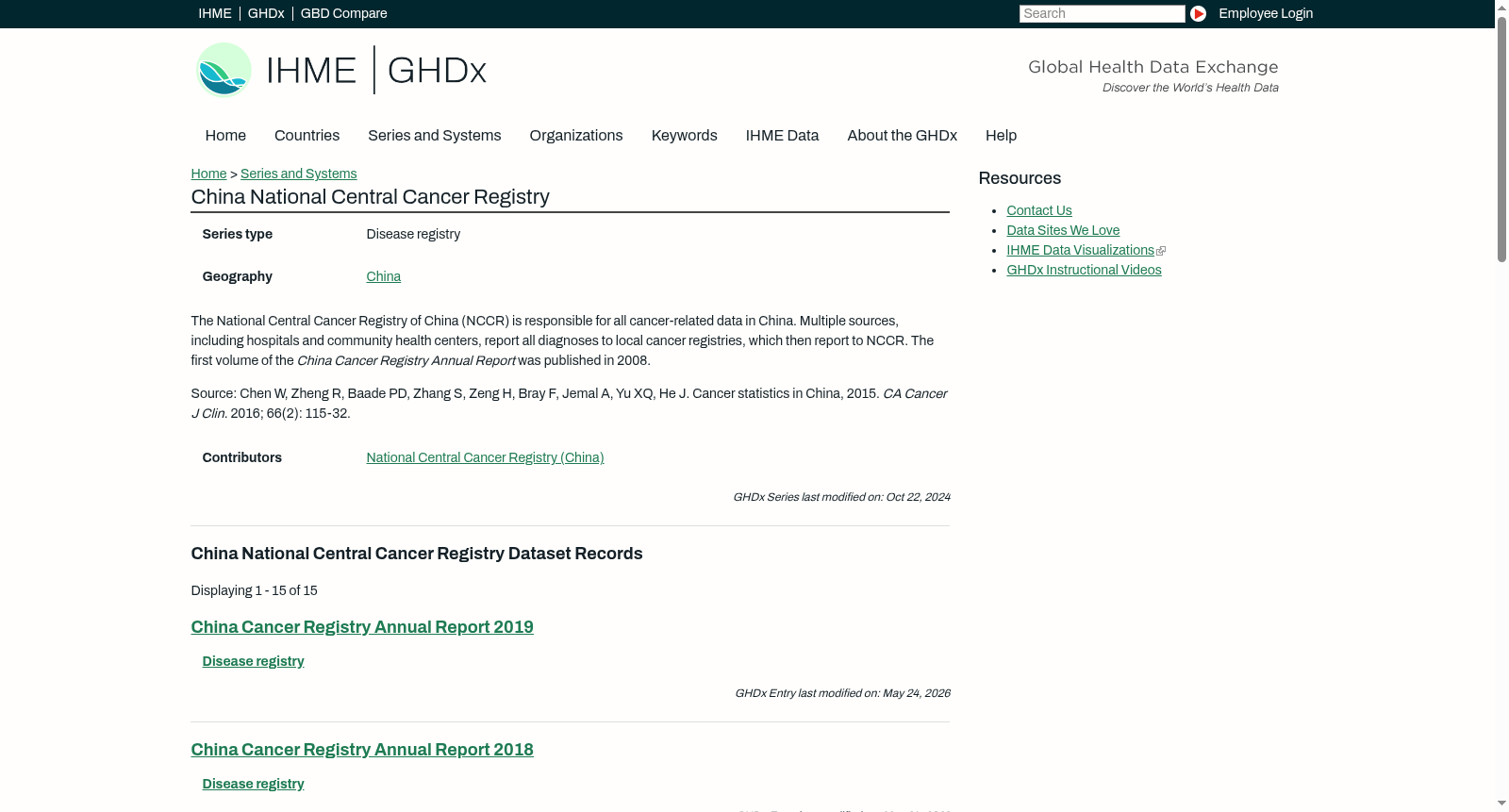
Task: Click the vertical scrollbar thumb
Action: pos(1501,139)
